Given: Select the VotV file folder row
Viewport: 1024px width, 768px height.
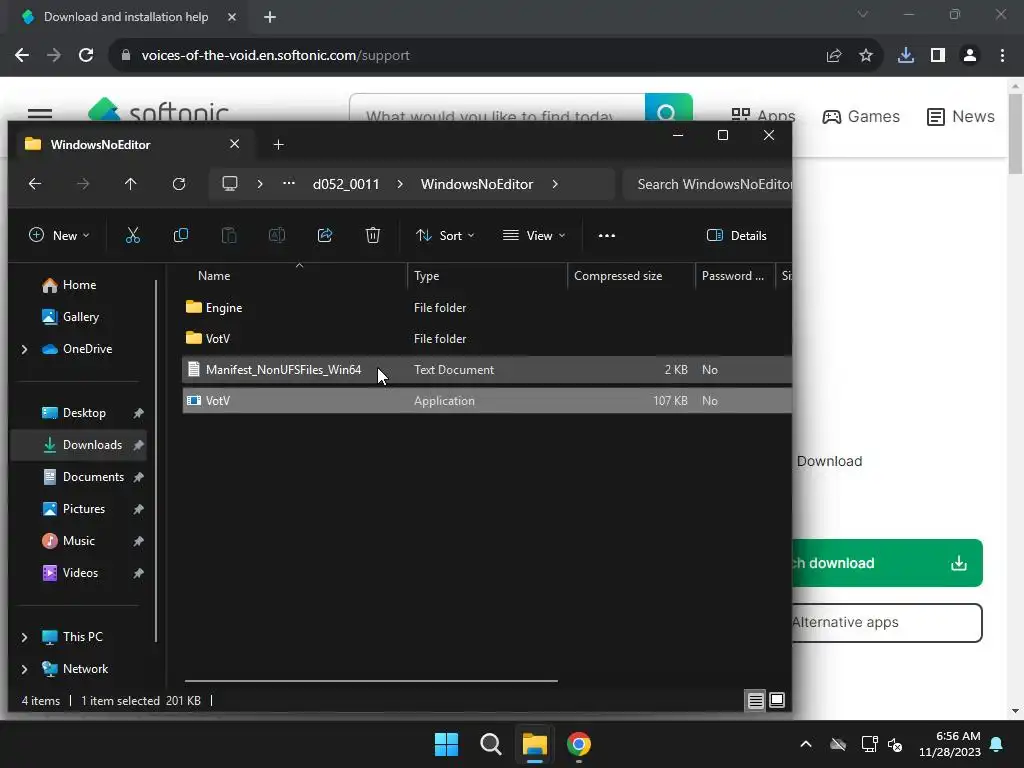Looking at the screenshot, I should pos(487,338).
